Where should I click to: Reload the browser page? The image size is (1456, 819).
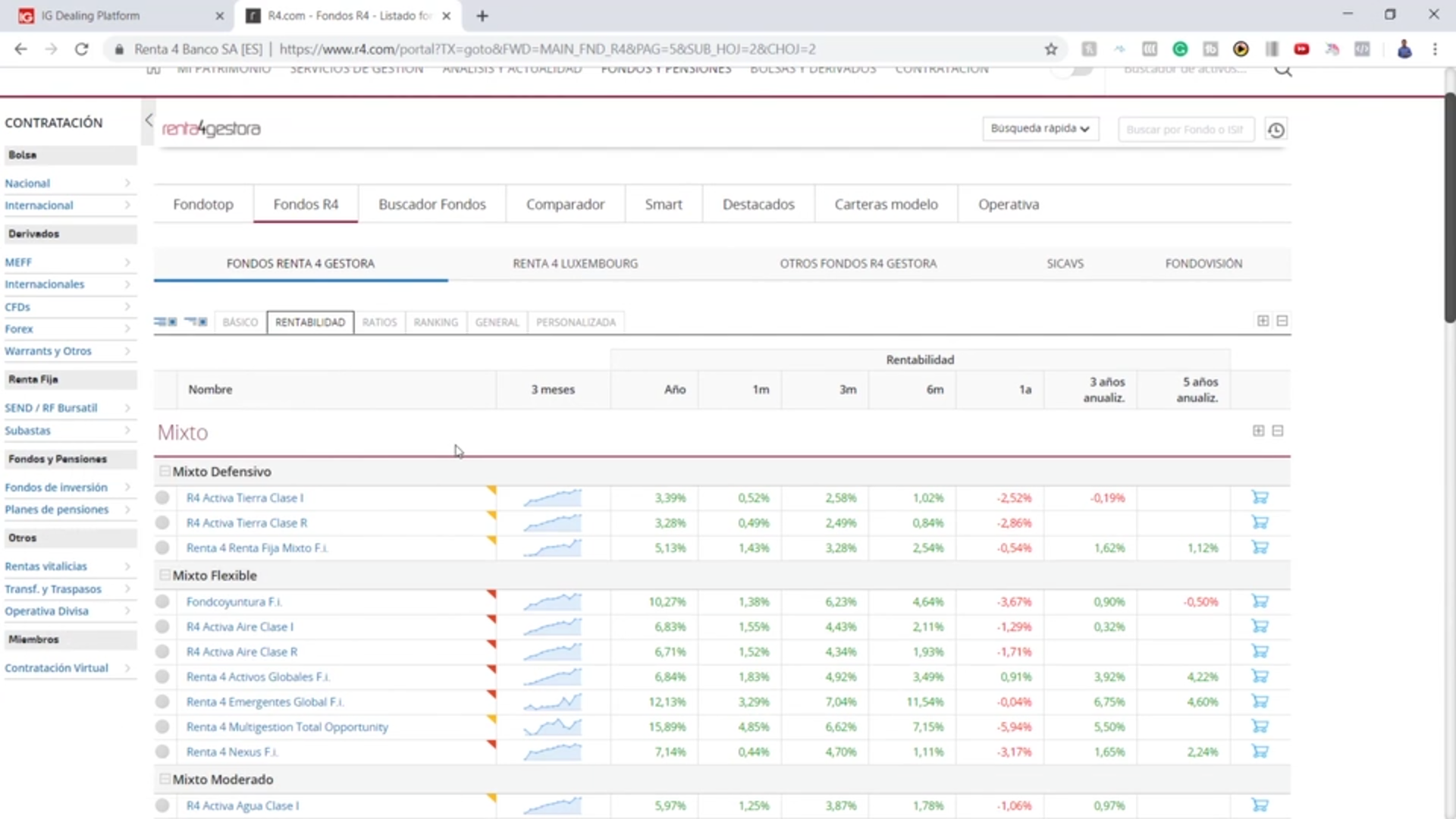tap(81, 49)
